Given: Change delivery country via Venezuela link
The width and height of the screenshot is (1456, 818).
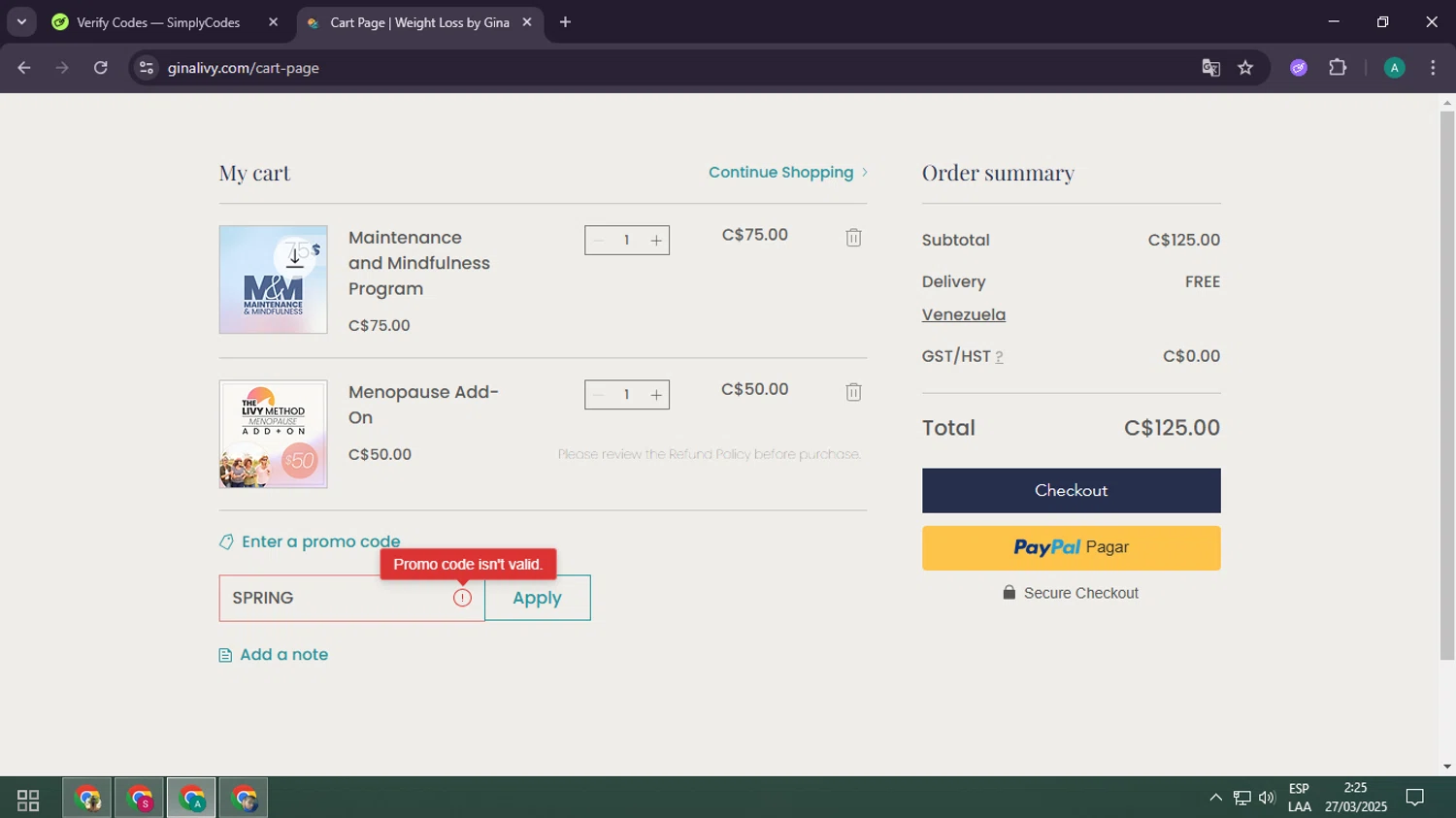Looking at the screenshot, I should [964, 314].
